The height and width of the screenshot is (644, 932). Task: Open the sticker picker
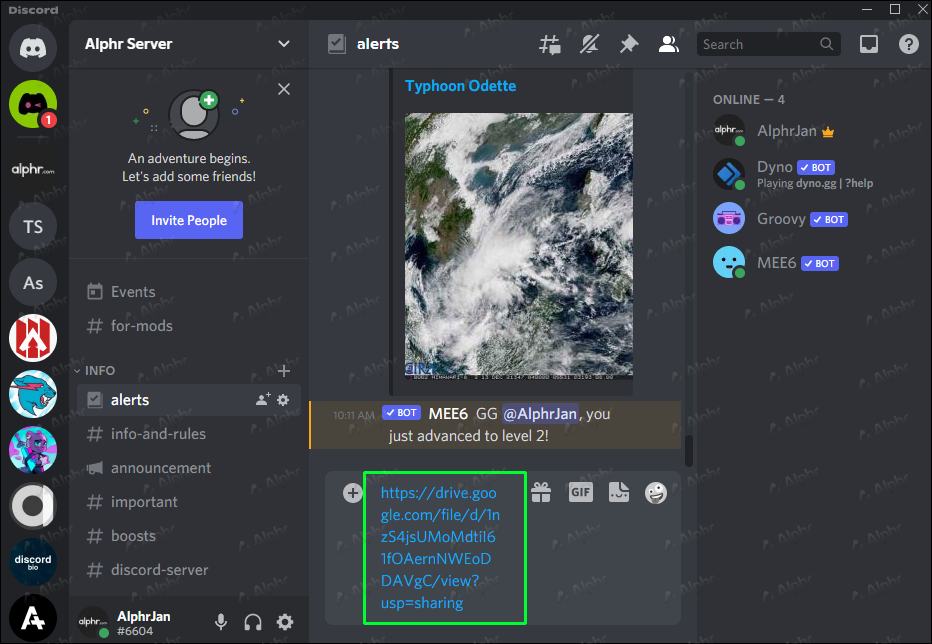tap(619, 492)
